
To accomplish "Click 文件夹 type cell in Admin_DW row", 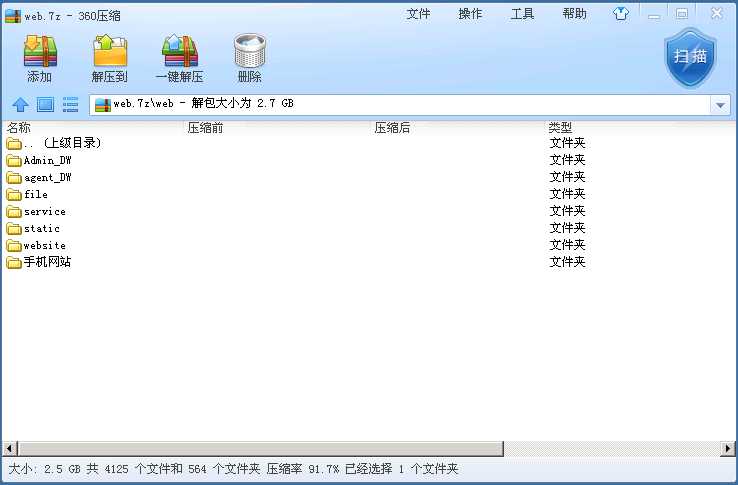I will 567,160.
